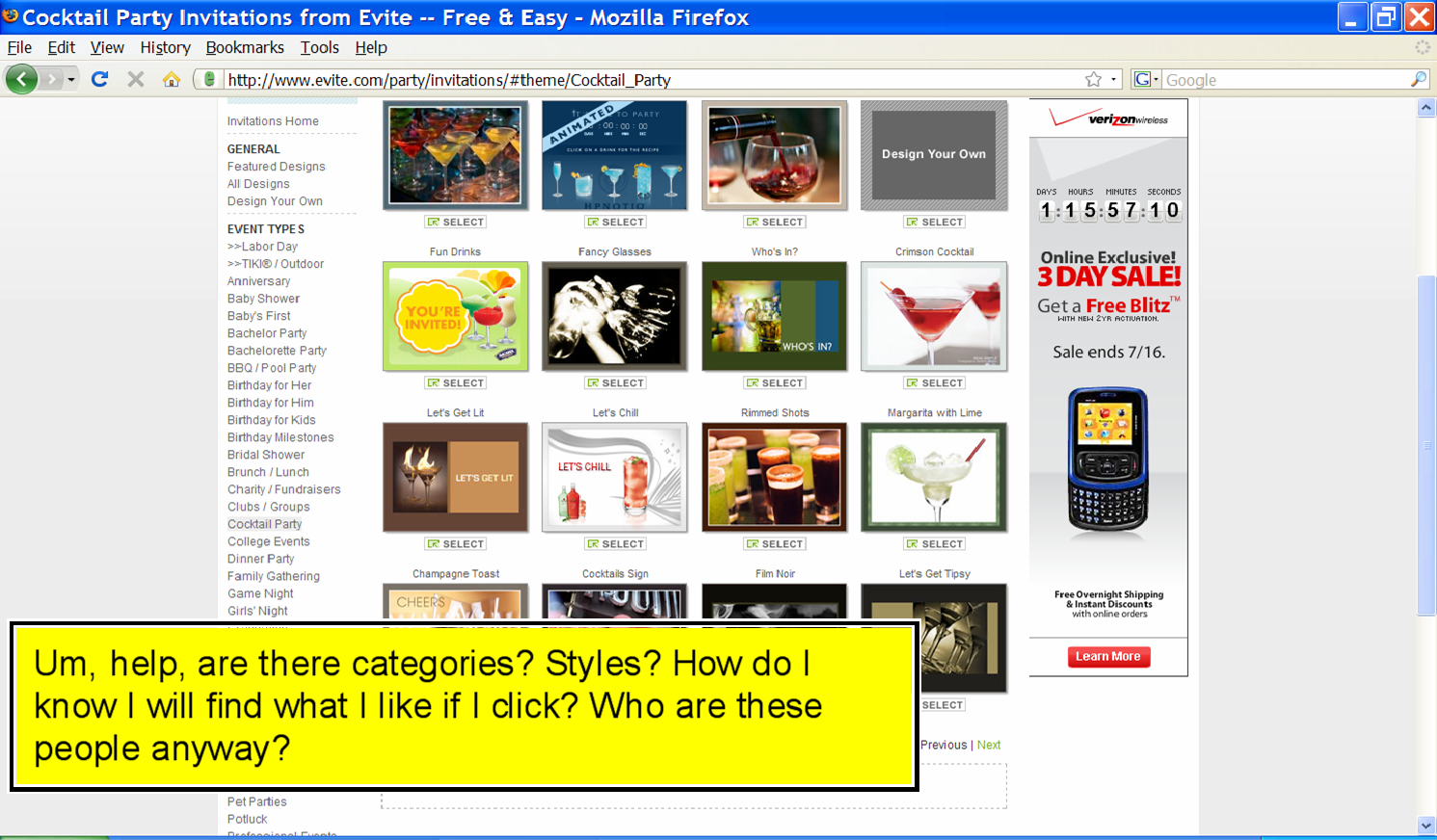Click the page scrollbar down arrow

pos(1426,826)
